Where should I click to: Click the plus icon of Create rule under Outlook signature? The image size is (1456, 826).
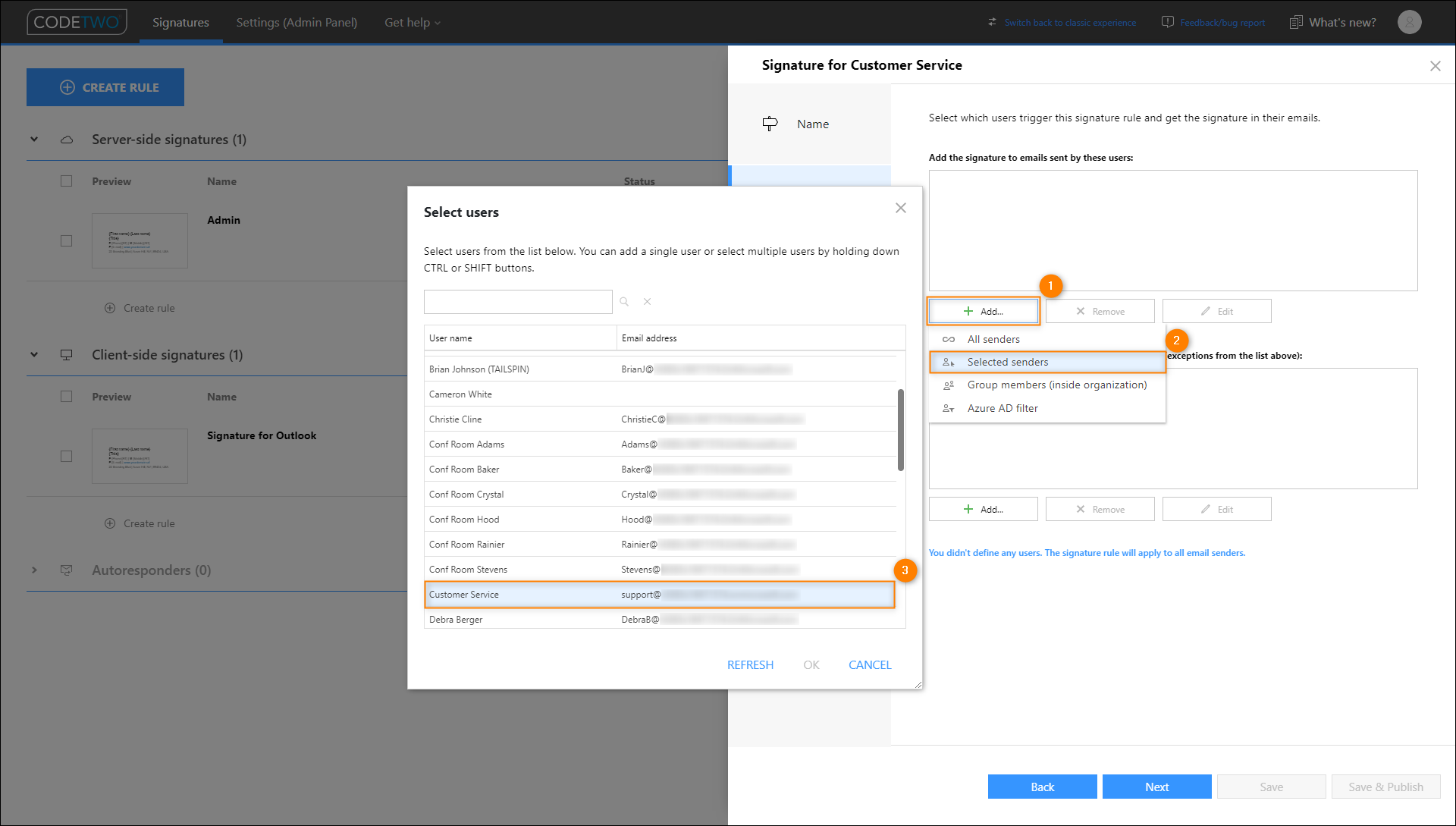[x=110, y=523]
